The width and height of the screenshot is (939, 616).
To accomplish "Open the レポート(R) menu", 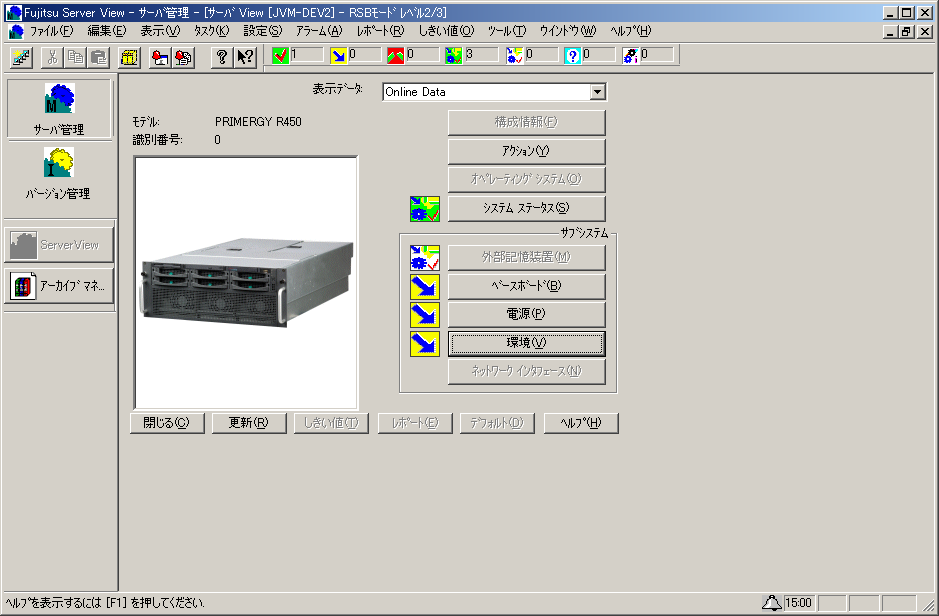I will pos(380,31).
